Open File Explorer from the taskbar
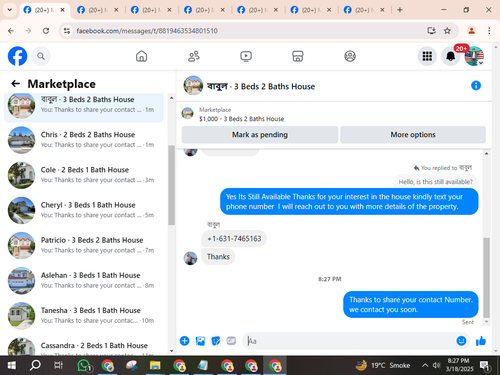Viewport: 500px width, 375px height. (x=155, y=366)
